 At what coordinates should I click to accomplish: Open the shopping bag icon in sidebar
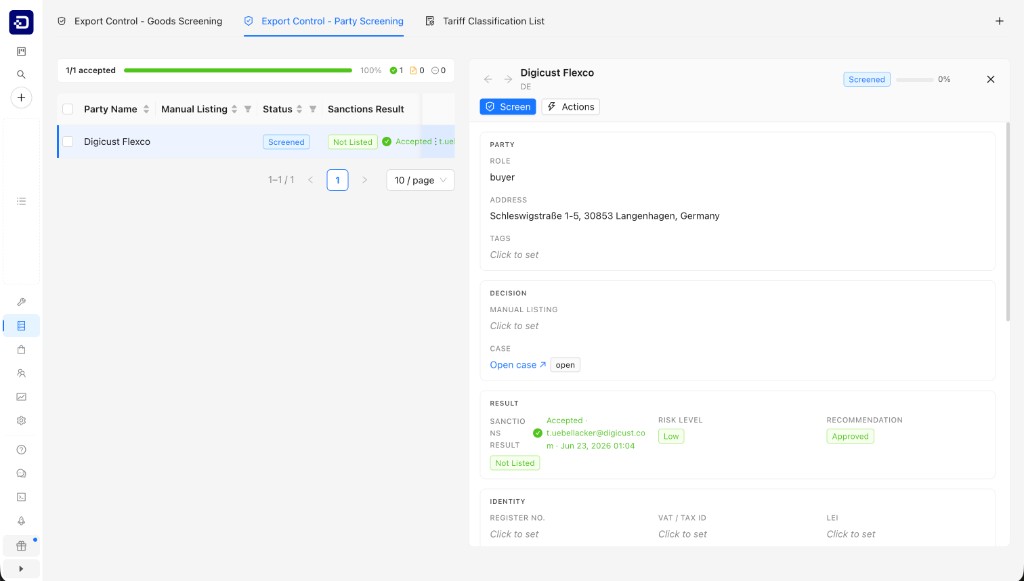(x=21, y=349)
